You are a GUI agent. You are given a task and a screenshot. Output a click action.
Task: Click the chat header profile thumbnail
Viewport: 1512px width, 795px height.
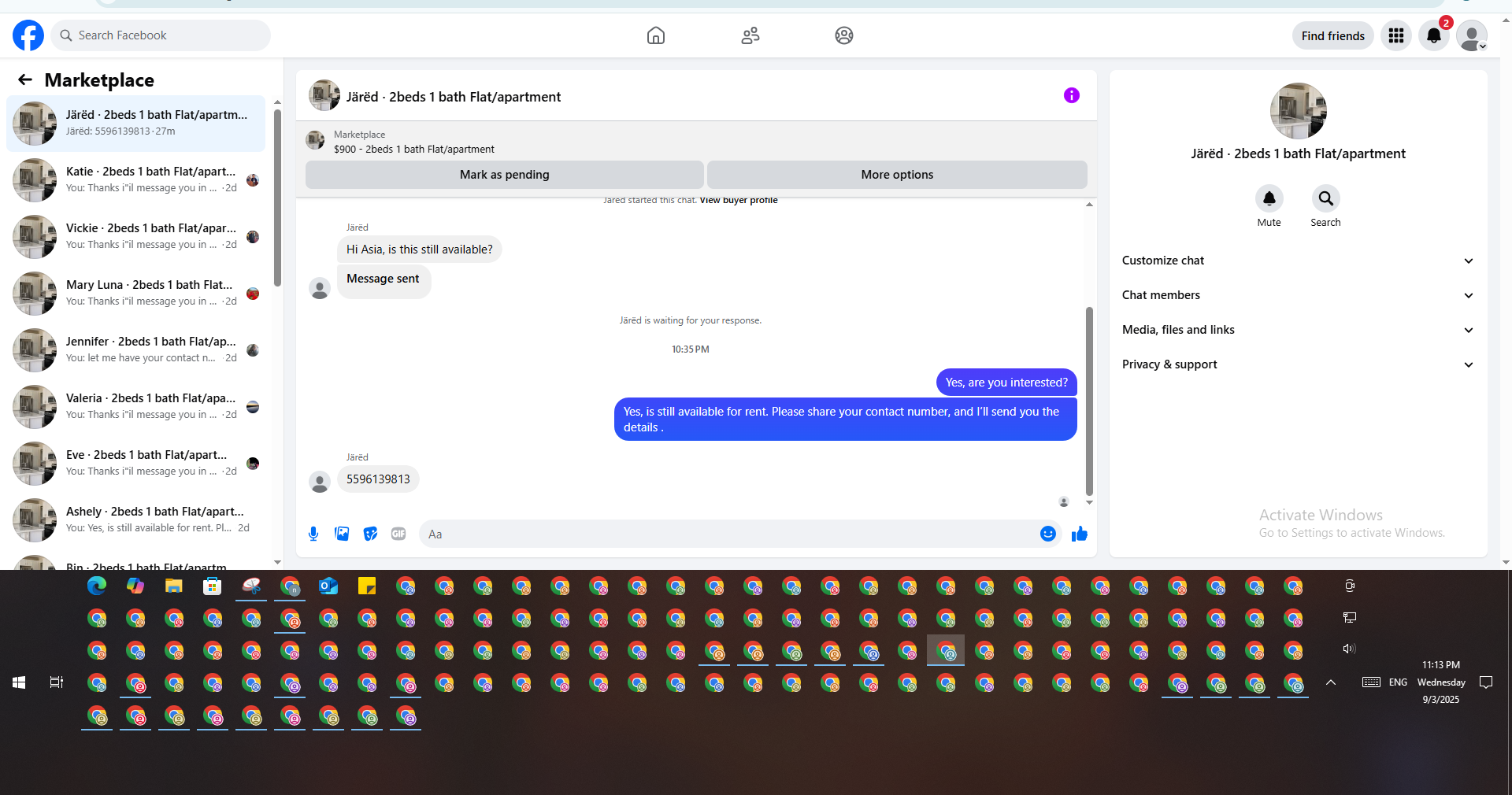(324, 95)
